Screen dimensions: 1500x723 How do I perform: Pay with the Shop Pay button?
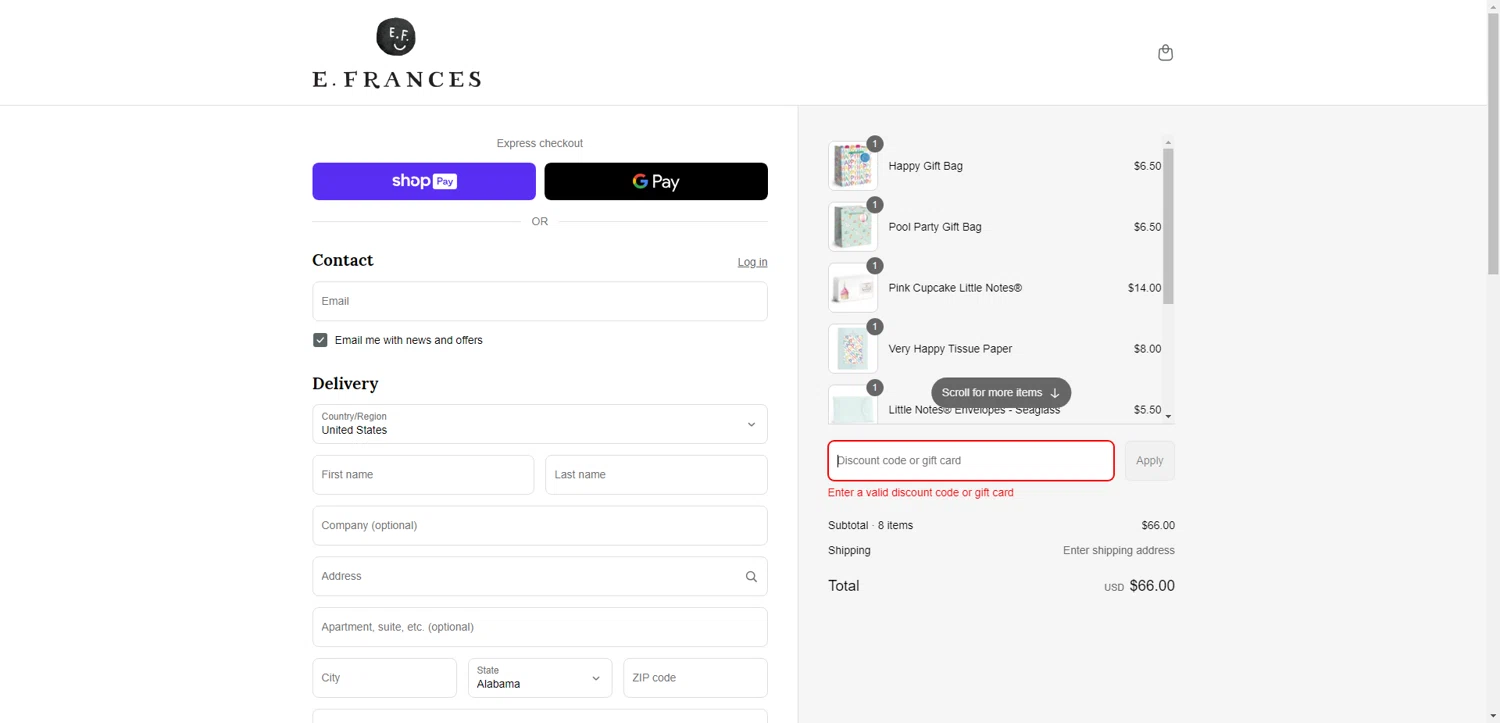(x=424, y=182)
